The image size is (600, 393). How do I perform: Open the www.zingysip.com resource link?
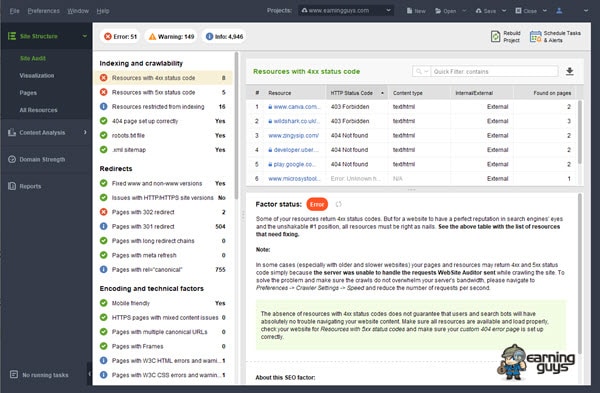tap(293, 135)
